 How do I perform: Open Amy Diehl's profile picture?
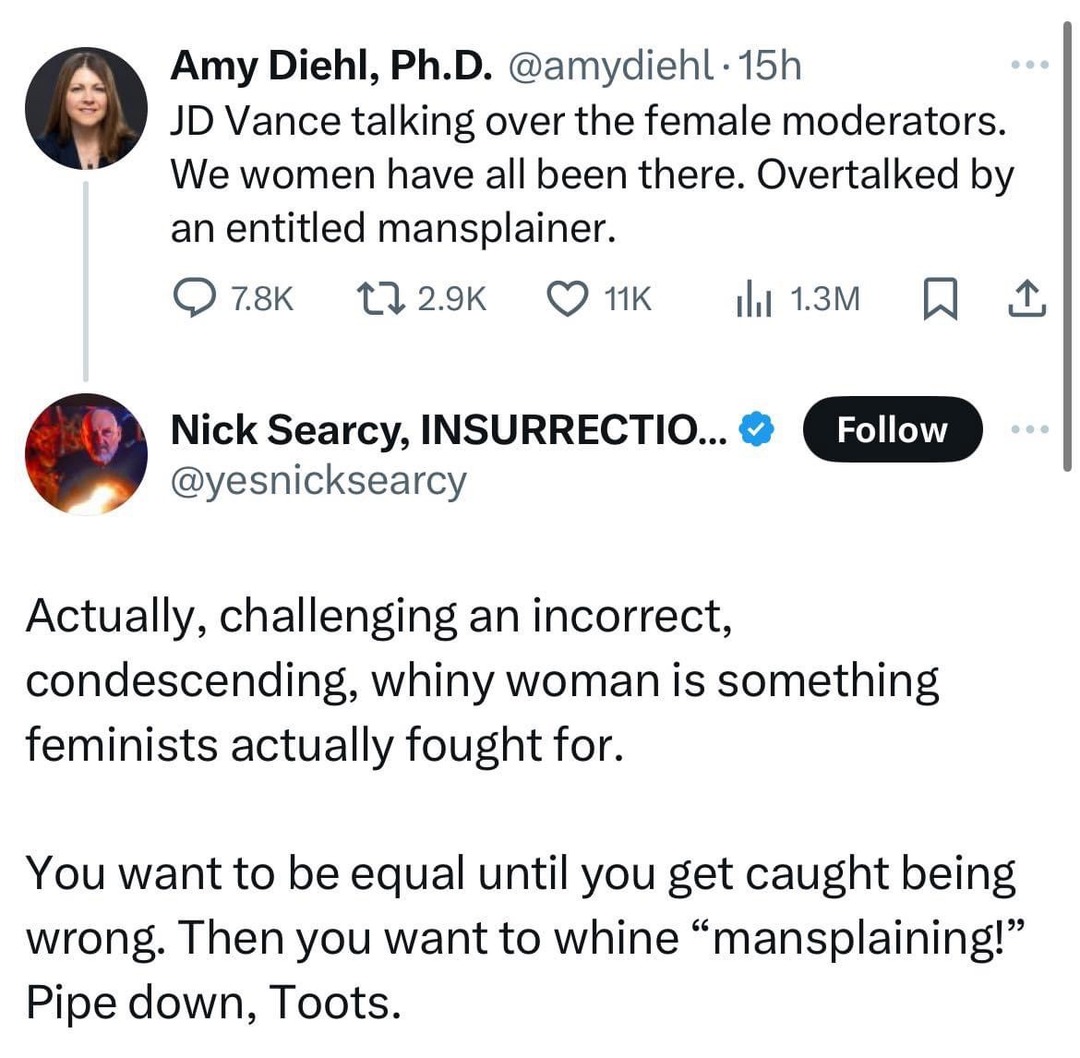pos(86,107)
